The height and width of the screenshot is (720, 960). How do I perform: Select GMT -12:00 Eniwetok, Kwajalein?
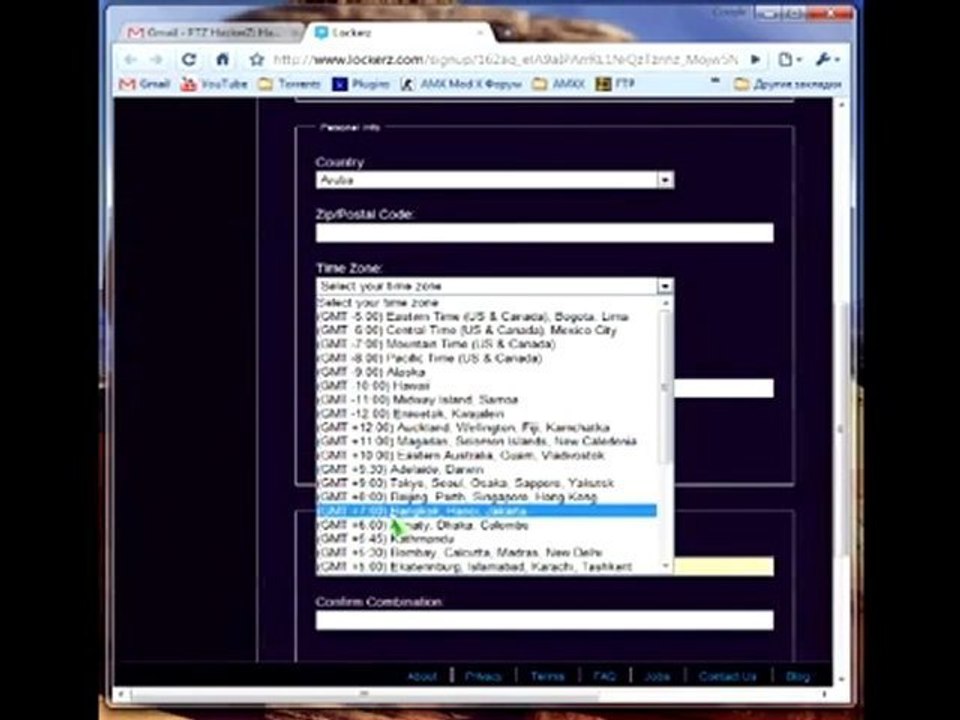coord(487,414)
